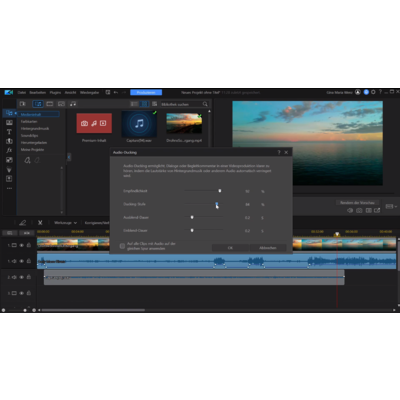Enable apply to all clips on same track checkbox
This screenshot has width=400, height=400.
(x=122, y=246)
